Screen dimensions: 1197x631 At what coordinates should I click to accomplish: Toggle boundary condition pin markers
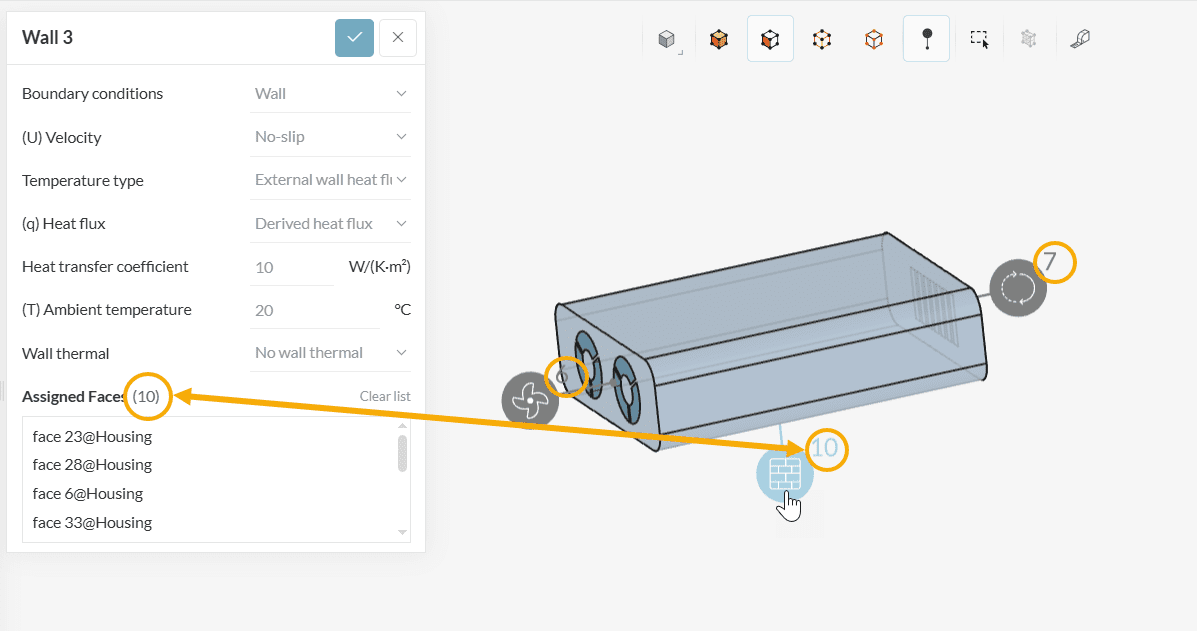[926, 40]
